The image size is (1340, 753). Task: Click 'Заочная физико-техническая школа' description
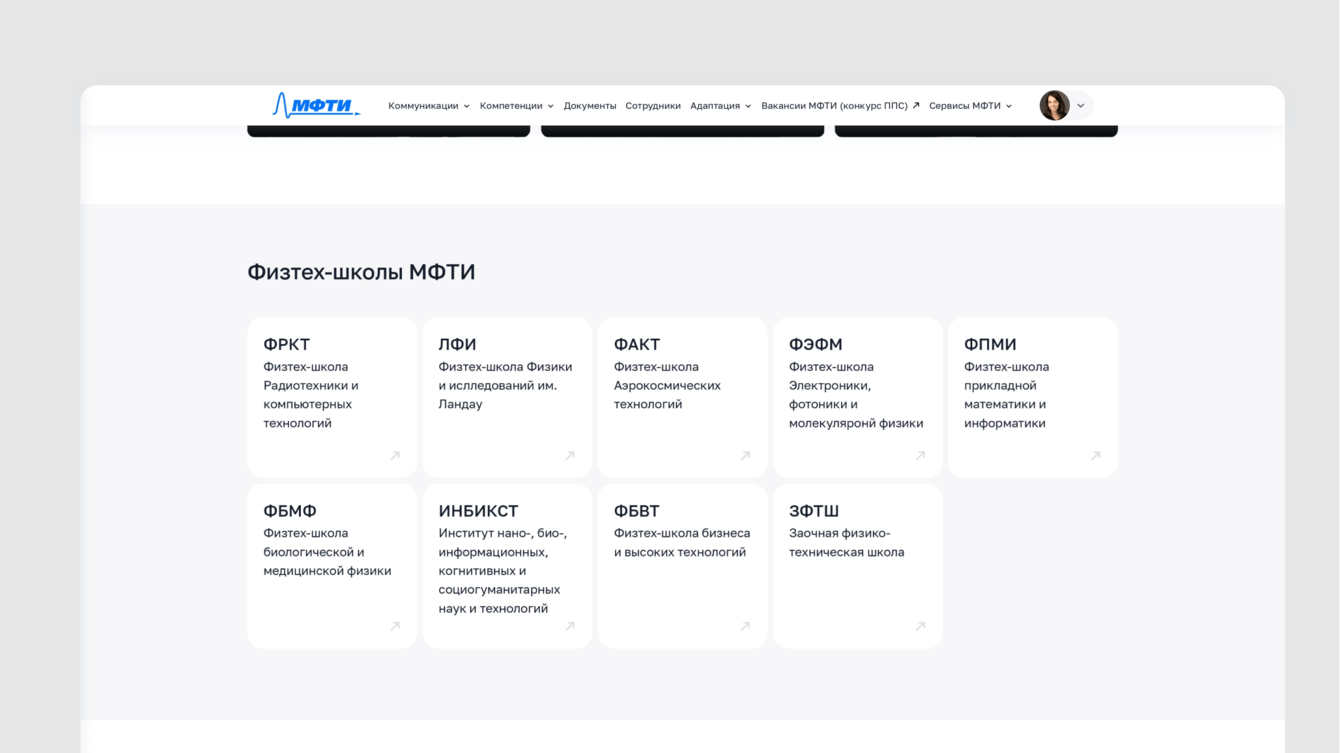846,543
